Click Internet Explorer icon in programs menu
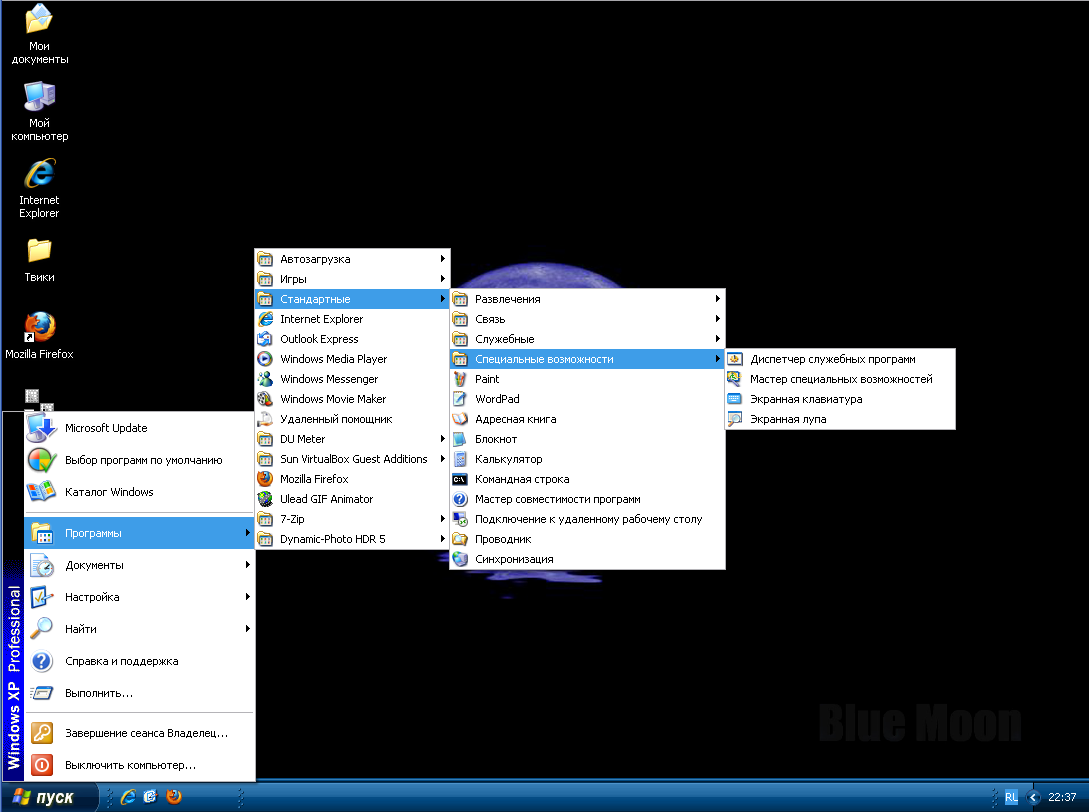1089x812 pixels. [265, 319]
